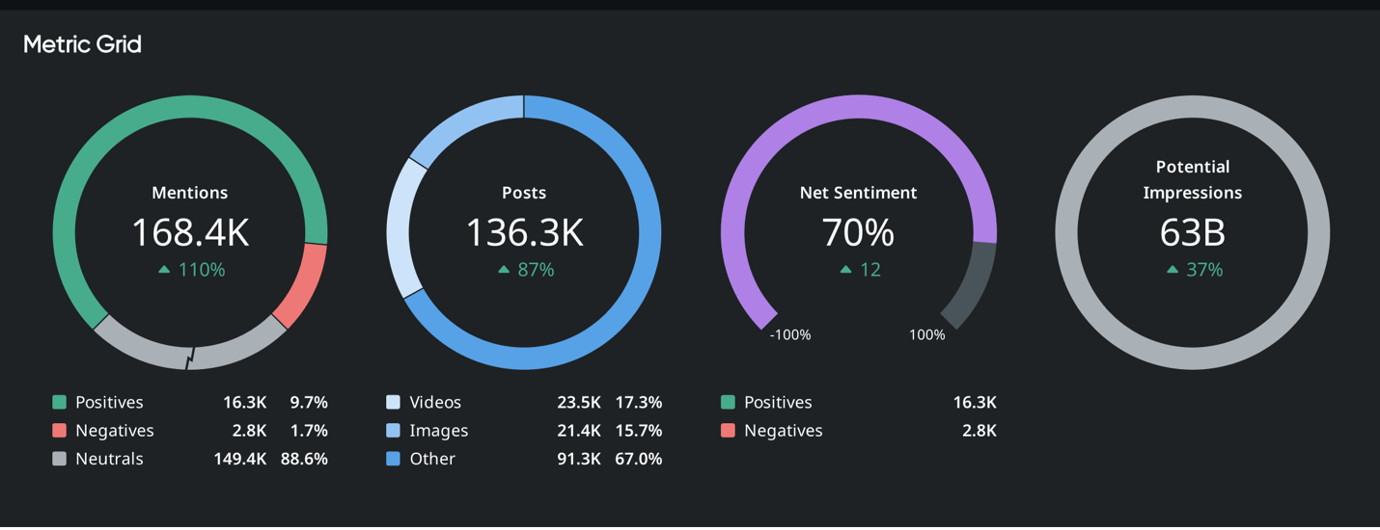Click the Images legend color swatch
The width and height of the screenshot is (1380, 530).
click(x=393, y=431)
